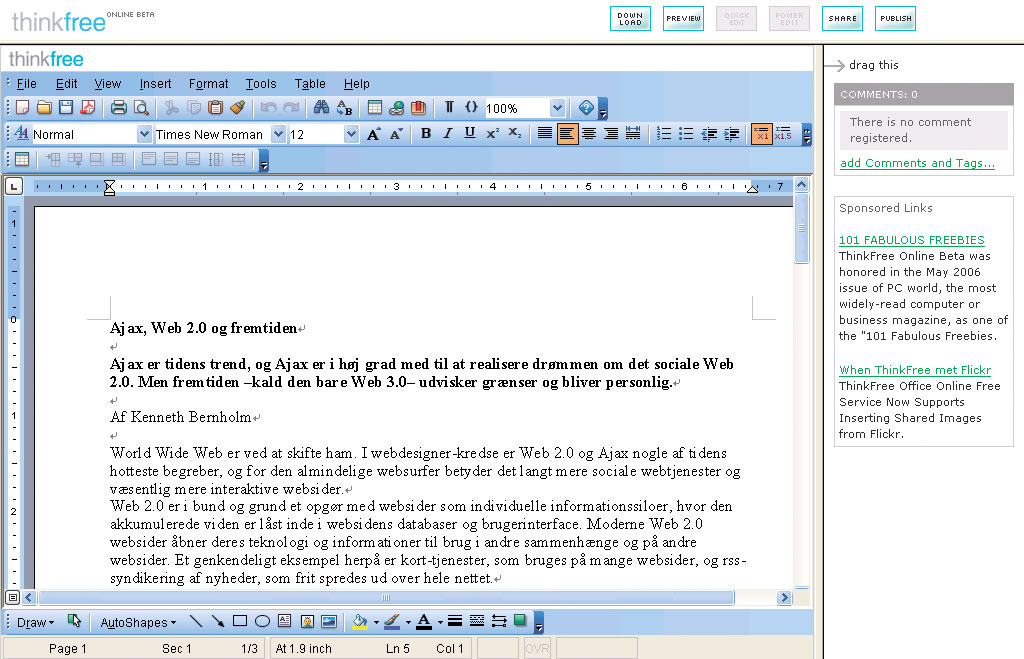Open Find with the binoculars icon
Screen dimensions: 1024x659
click(321, 108)
